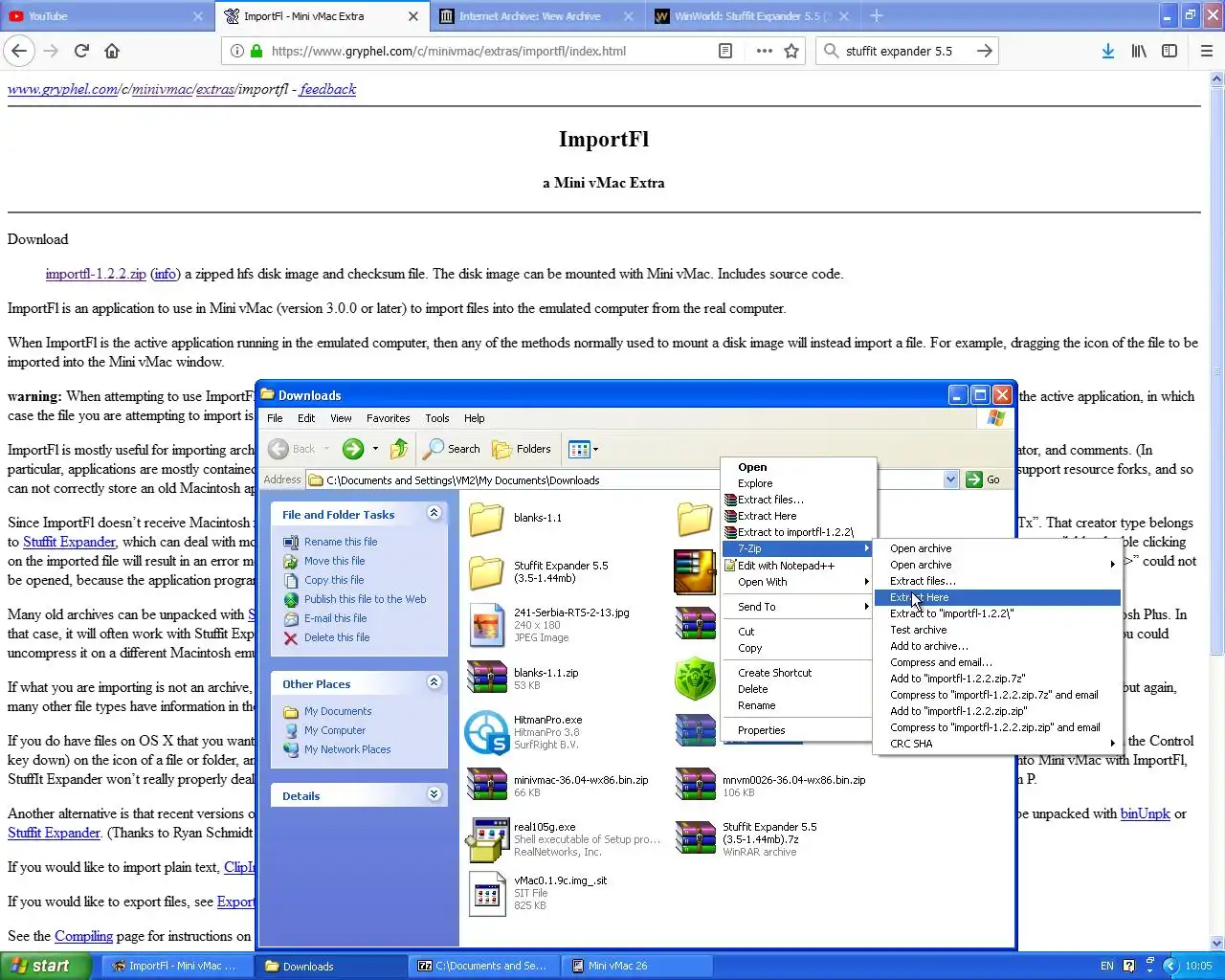Click the EN language indicator in tray
The height and width of the screenshot is (980, 1225).
1107,966
